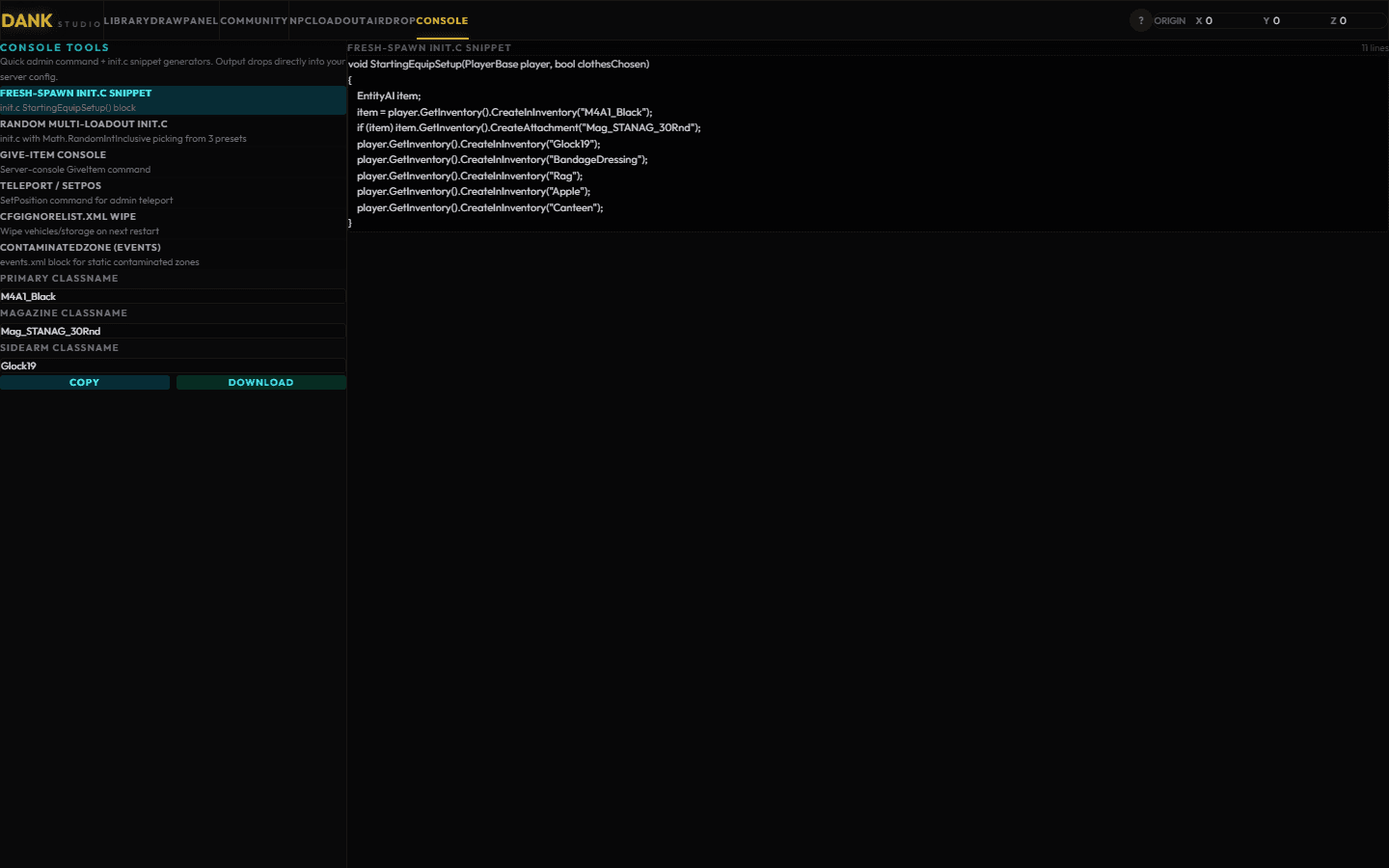Edit the Magazine Classname field
Image resolution: width=1389 pixels, height=868 pixels.
point(173,331)
